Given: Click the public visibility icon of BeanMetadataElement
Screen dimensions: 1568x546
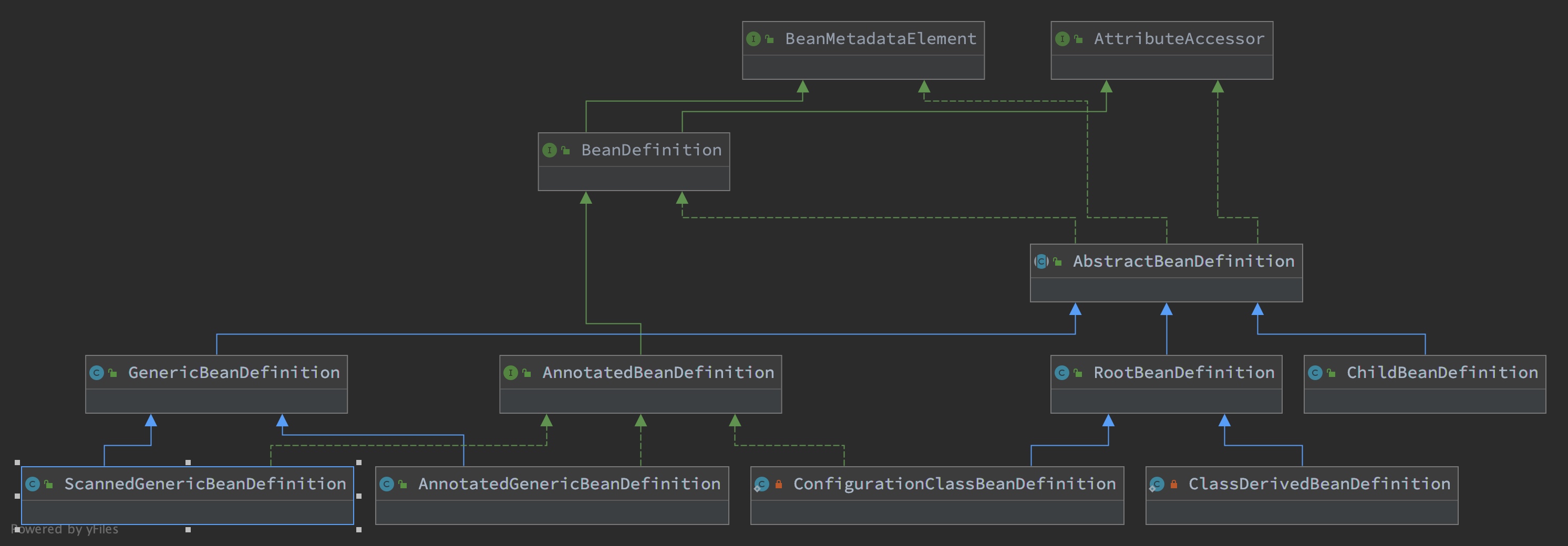Looking at the screenshot, I should tap(769, 39).
